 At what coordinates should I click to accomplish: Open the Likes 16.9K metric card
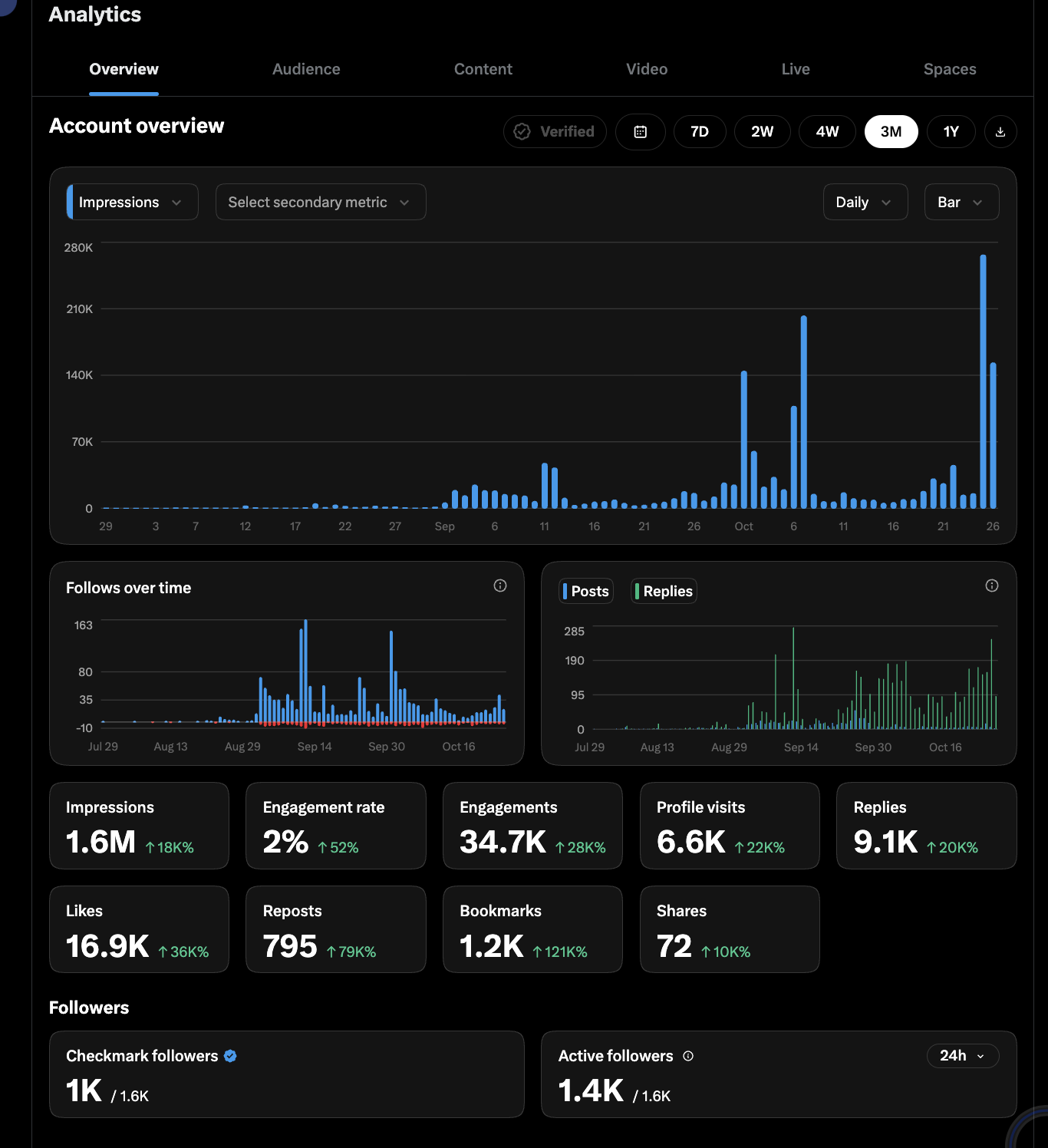coord(139,929)
